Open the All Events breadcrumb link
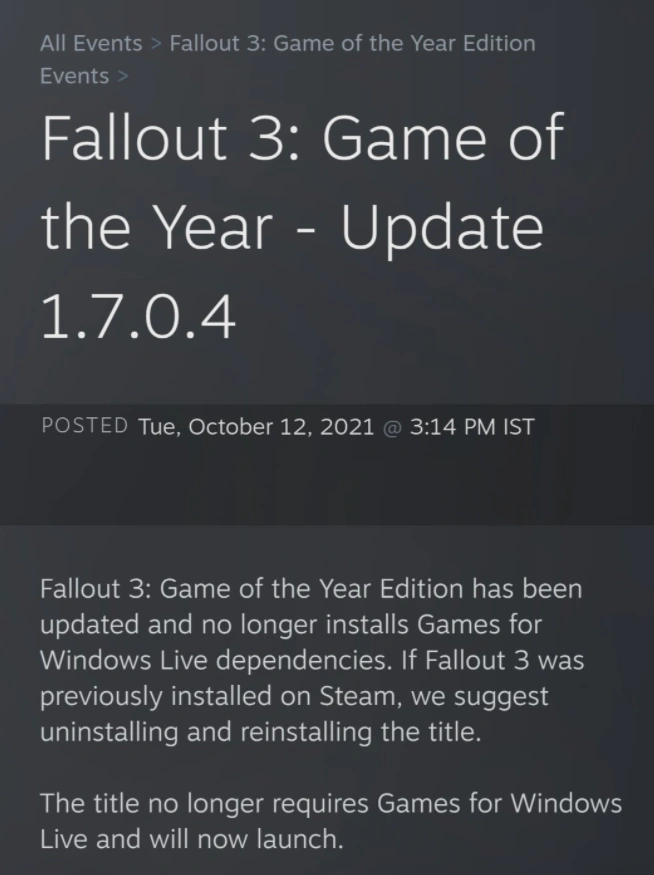654x875 pixels. pos(91,44)
